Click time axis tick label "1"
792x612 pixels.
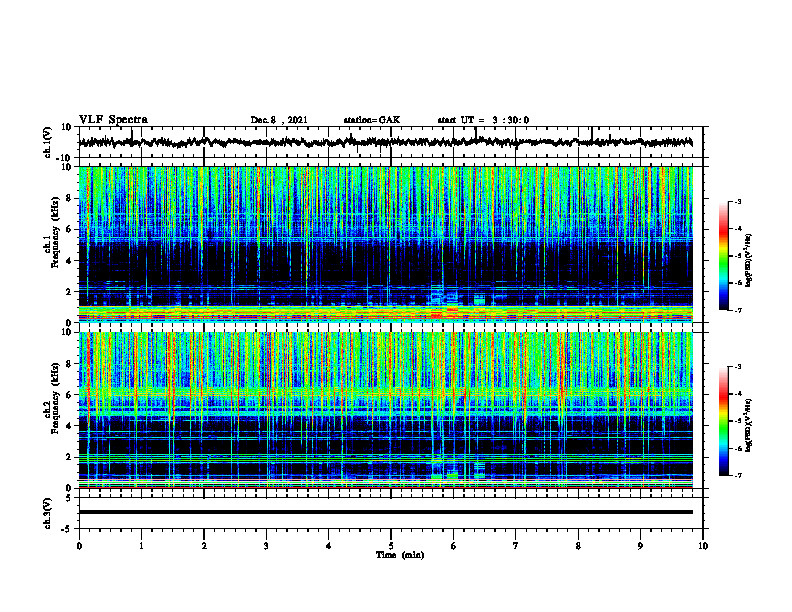coord(141,546)
